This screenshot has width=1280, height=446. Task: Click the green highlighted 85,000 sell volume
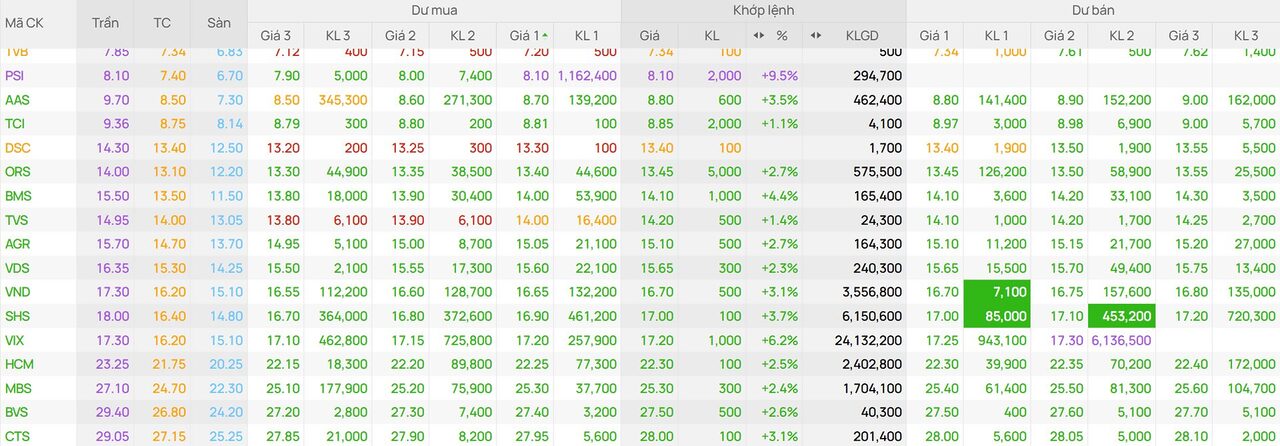[x=996, y=316]
